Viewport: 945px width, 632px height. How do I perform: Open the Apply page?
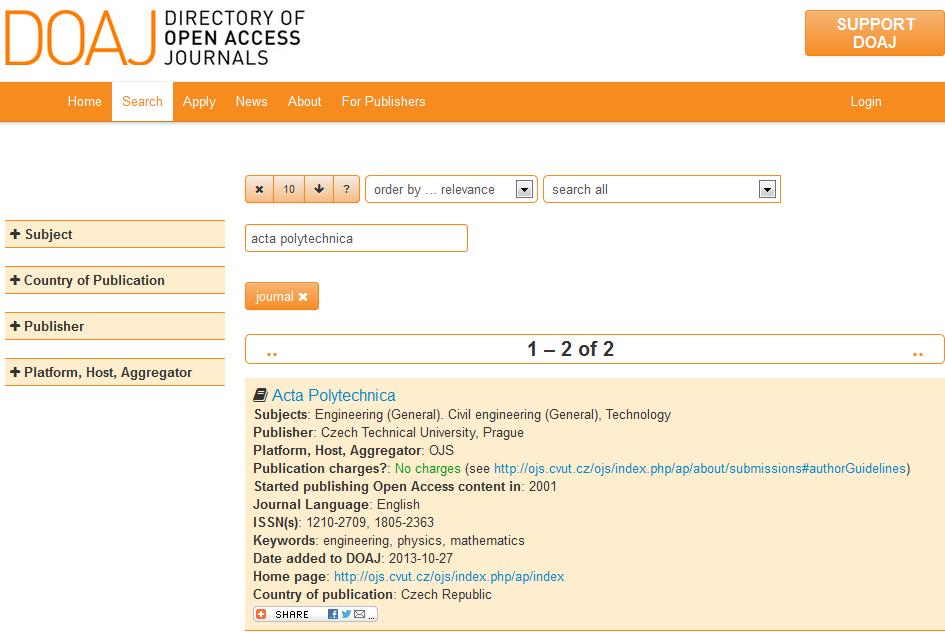tap(199, 101)
